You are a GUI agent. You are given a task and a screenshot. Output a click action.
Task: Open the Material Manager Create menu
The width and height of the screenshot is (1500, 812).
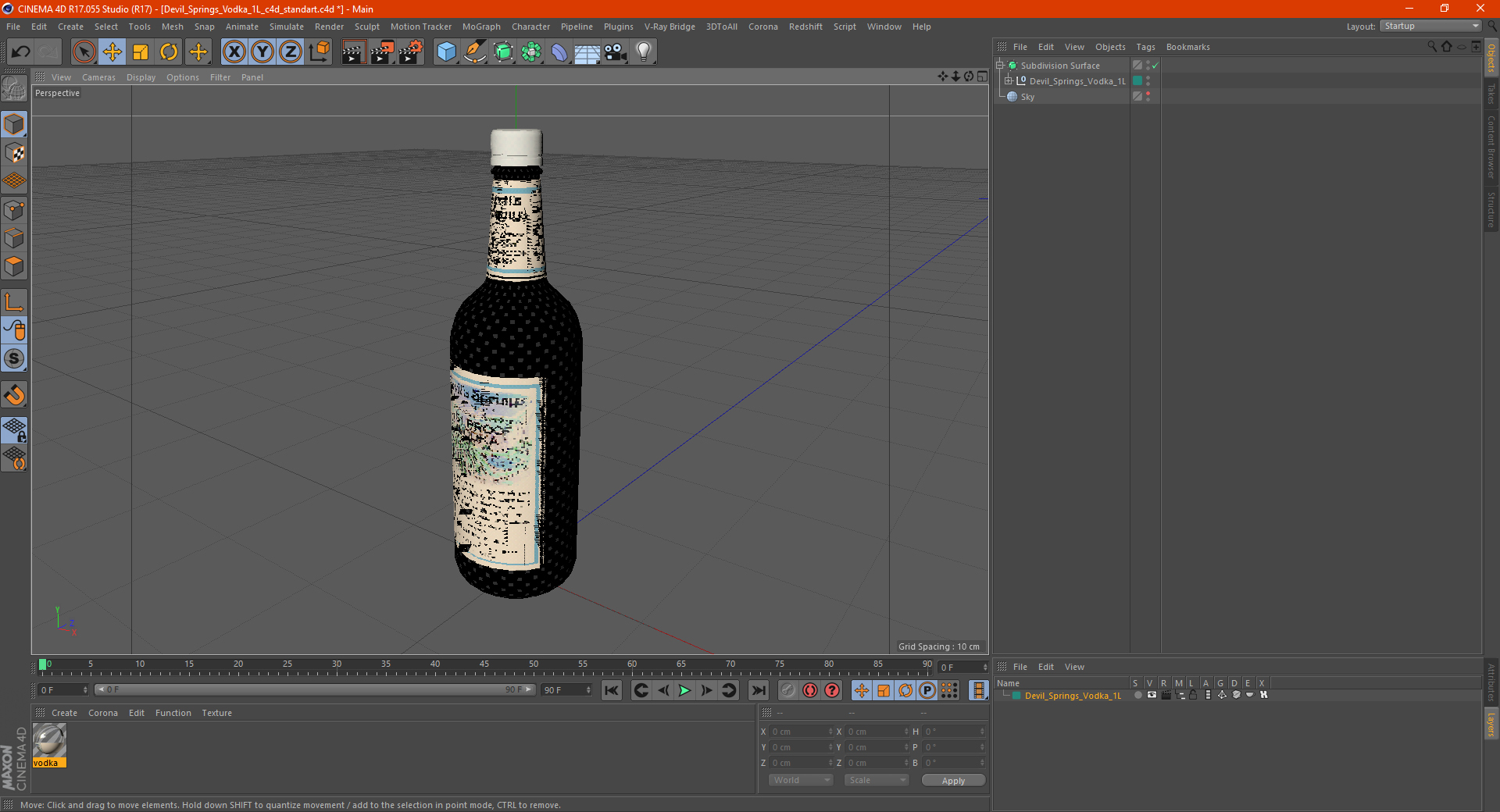coord(64,713)
